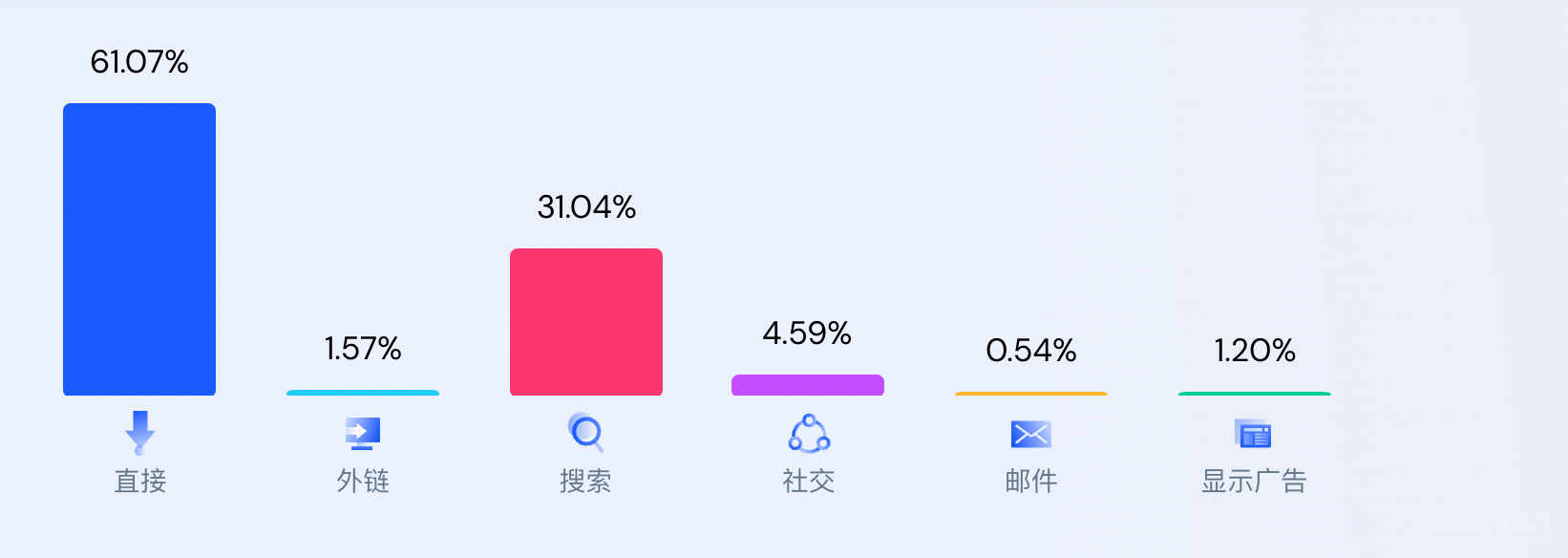
Task: Select the orange mail traffic bar
Action: 1031,394
